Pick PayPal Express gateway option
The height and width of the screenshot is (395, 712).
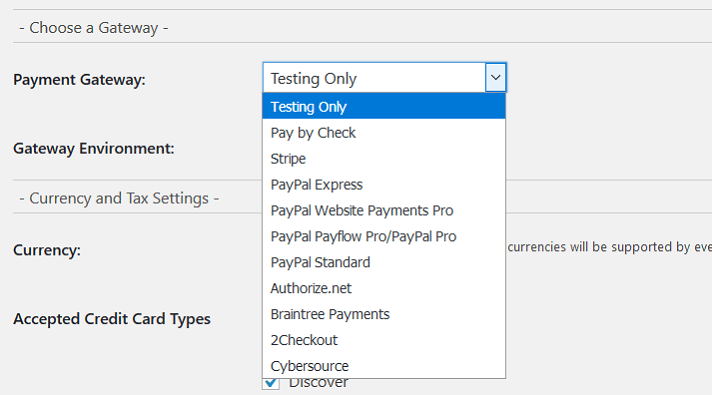pyautogui.click(x=384, y=184)
